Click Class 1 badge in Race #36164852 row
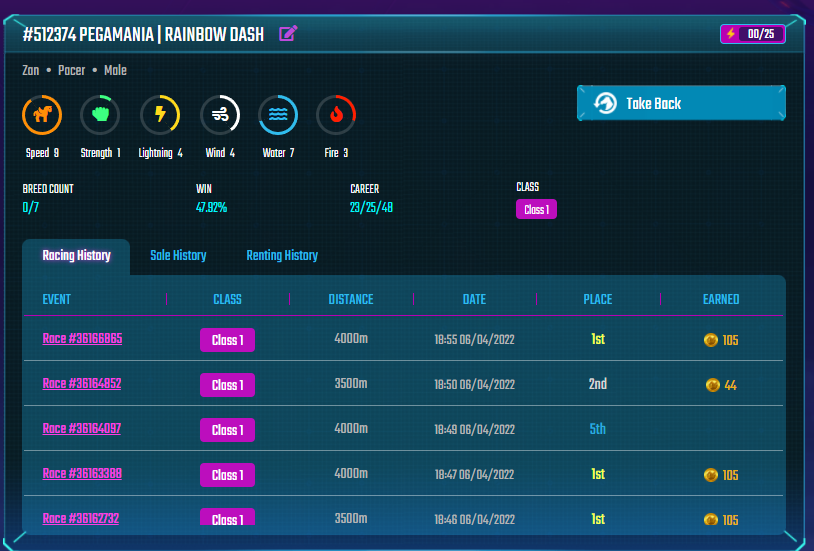The height and width of the screenshot is (551, 814). (227, 385)
